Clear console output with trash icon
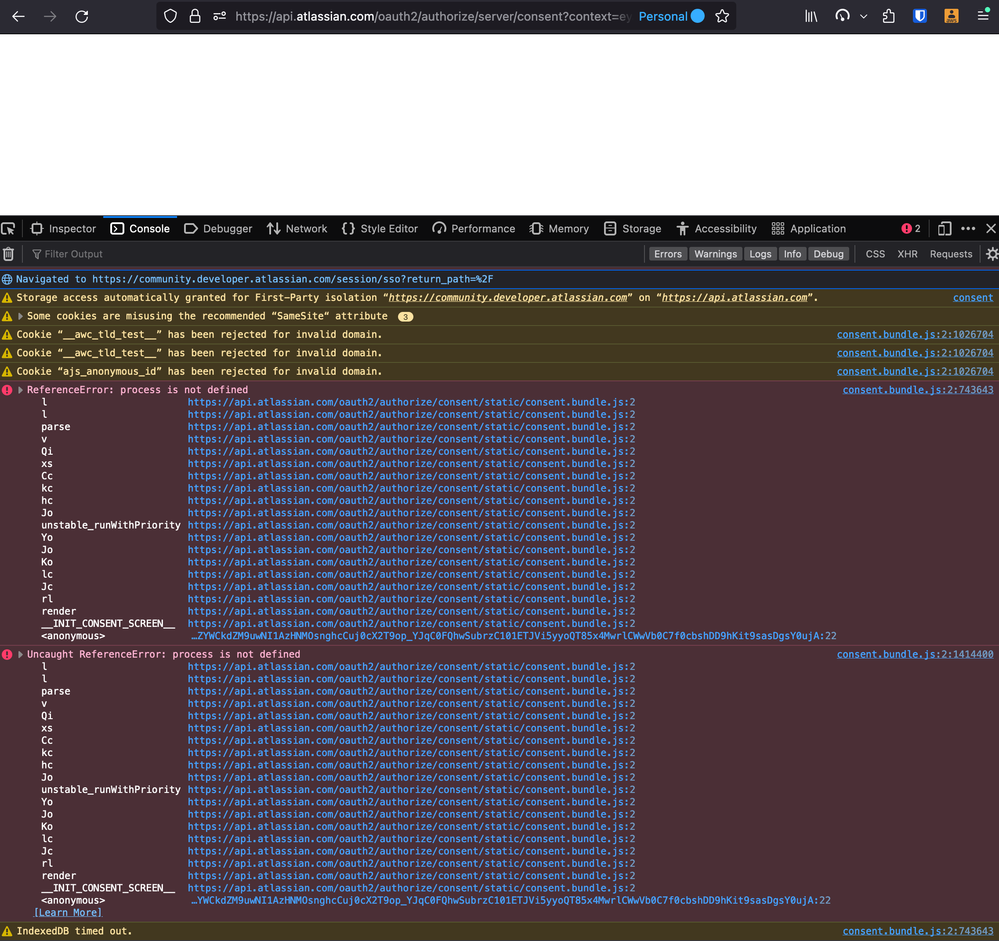 click(x=8, y=254)
